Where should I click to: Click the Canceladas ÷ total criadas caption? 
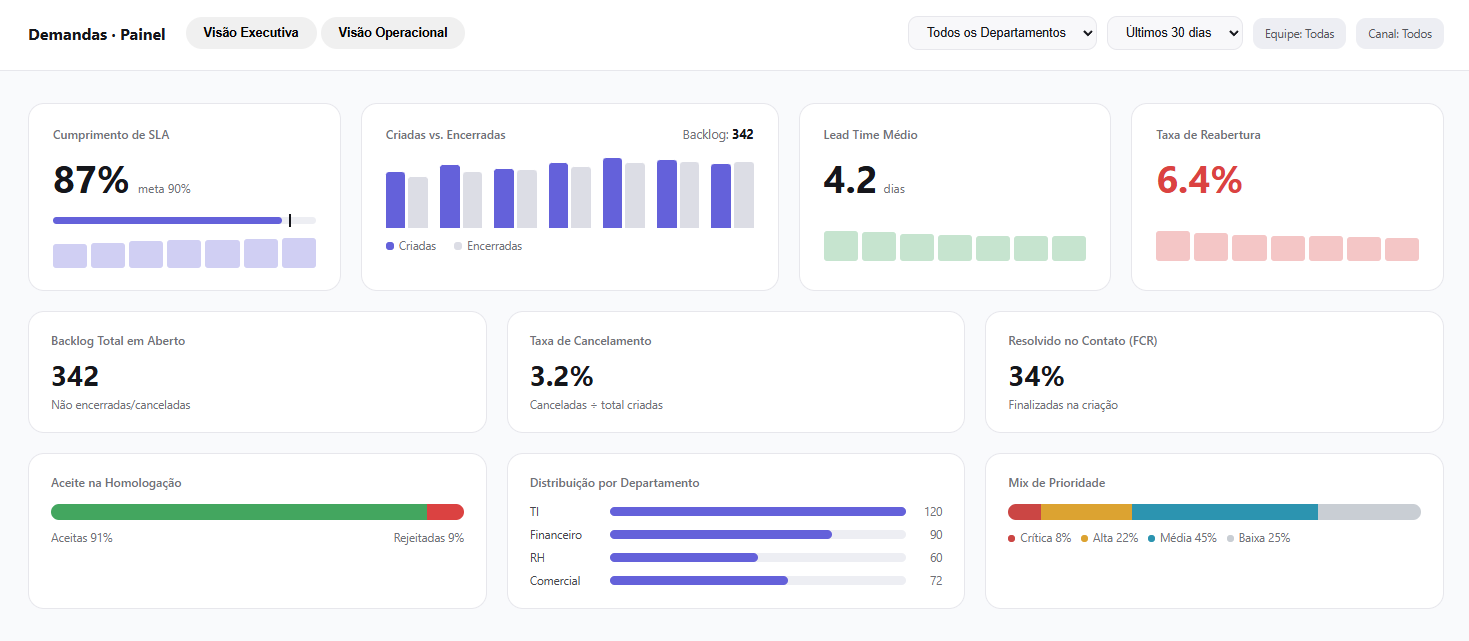[x=596, y=405]
